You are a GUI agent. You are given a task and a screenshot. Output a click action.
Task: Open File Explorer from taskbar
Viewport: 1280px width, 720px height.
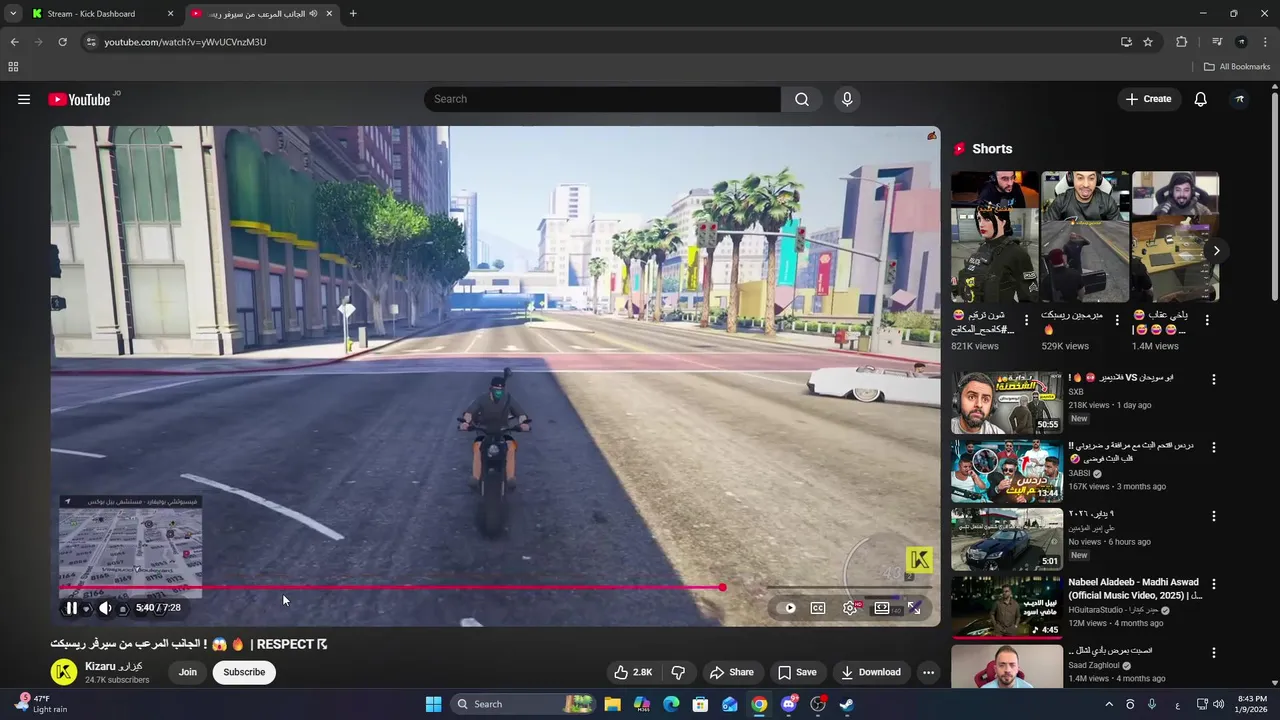tap(613, 704)
